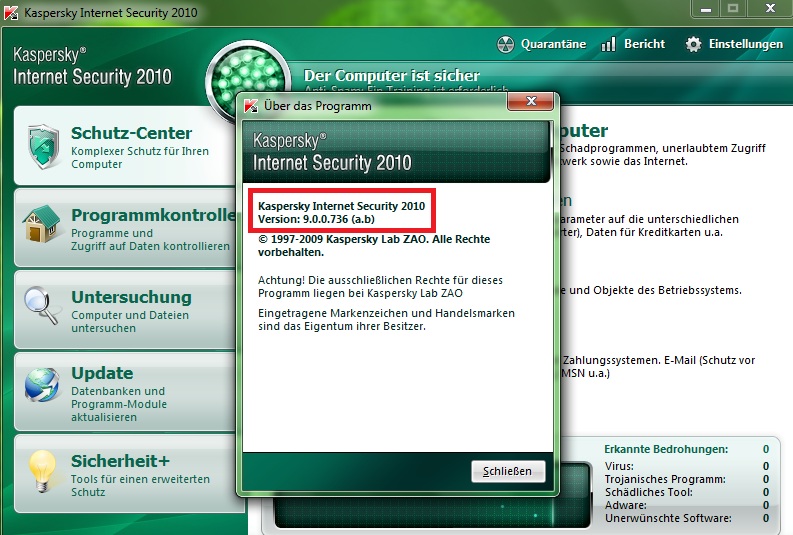This screenshot has width=793, height=535.
Task: Click the 'Trojanisches Programm:' row
Action: [687, 479]
